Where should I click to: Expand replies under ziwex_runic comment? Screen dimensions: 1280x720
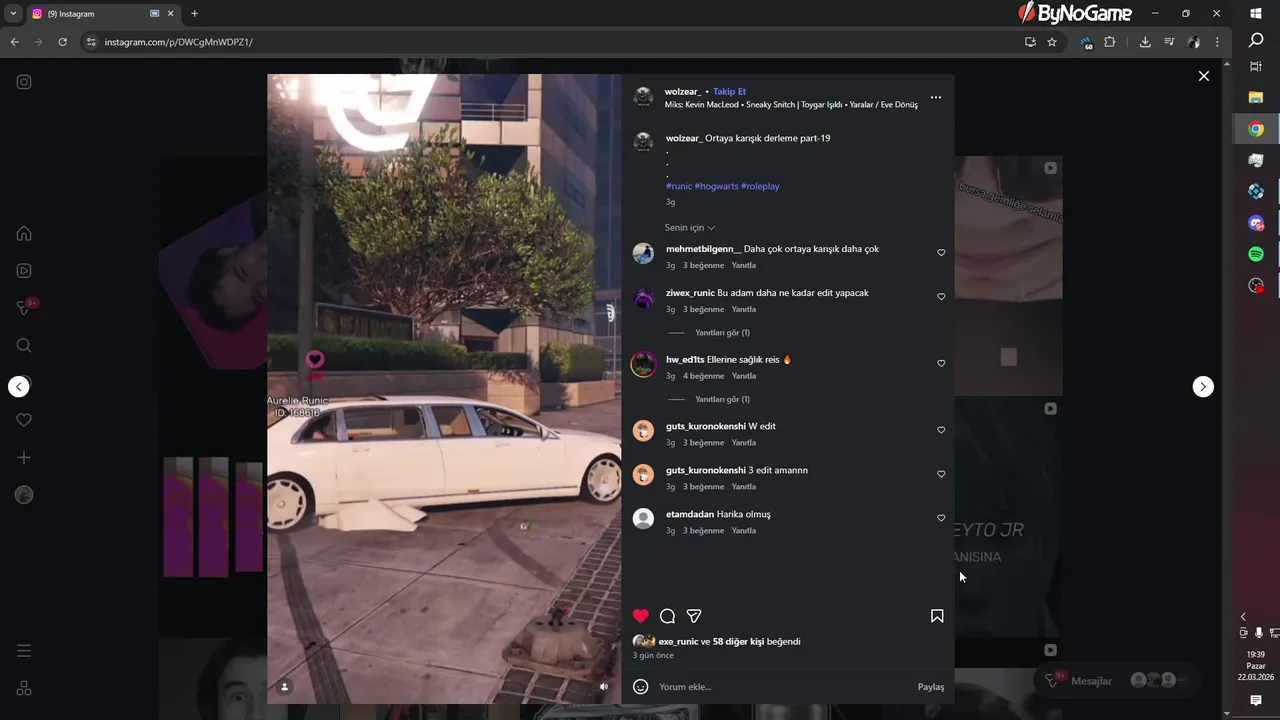(723, 333)
